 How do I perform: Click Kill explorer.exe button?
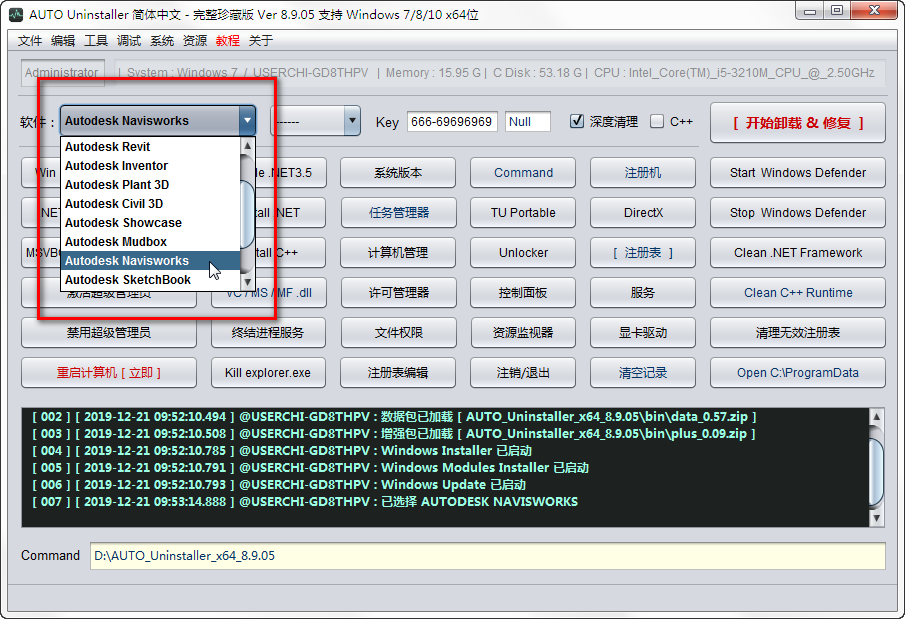[x=268, y=372]
